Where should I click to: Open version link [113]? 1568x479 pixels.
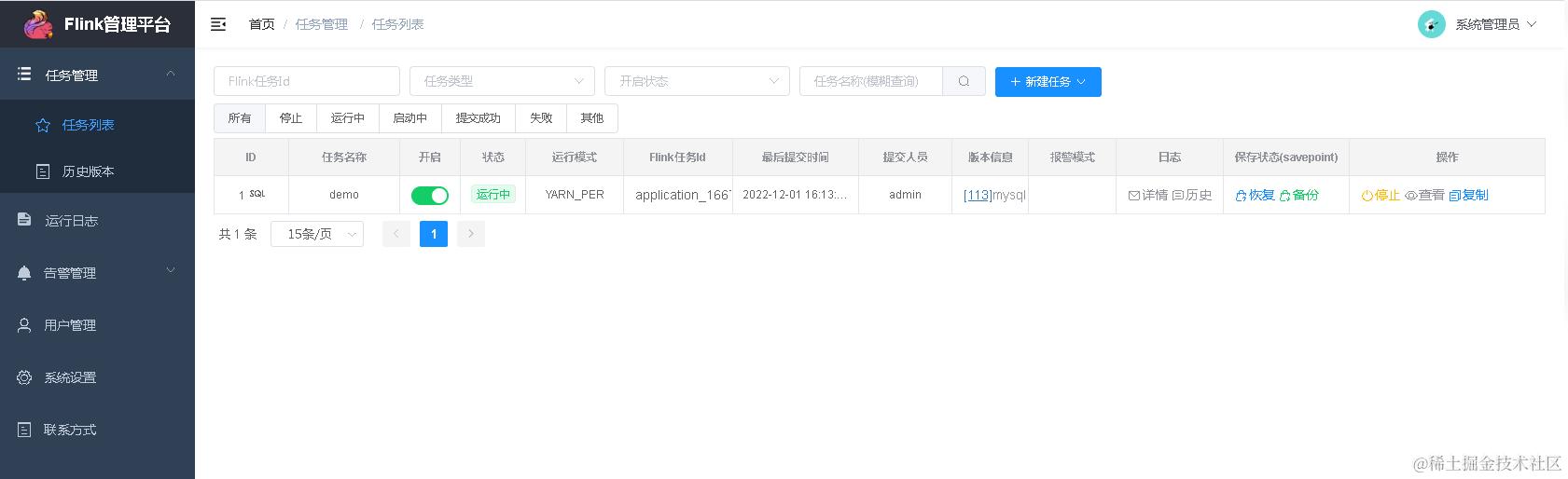click(977, 195)
